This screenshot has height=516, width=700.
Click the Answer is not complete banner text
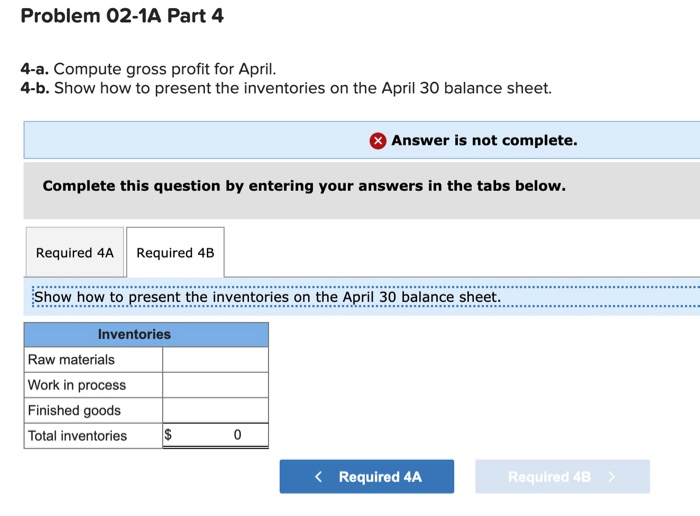[484, 141]
